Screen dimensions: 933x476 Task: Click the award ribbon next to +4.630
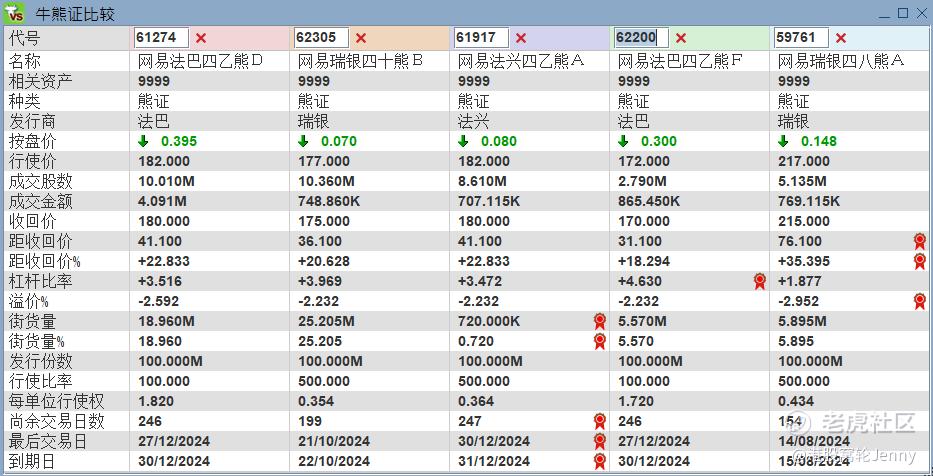click(760, 281)
